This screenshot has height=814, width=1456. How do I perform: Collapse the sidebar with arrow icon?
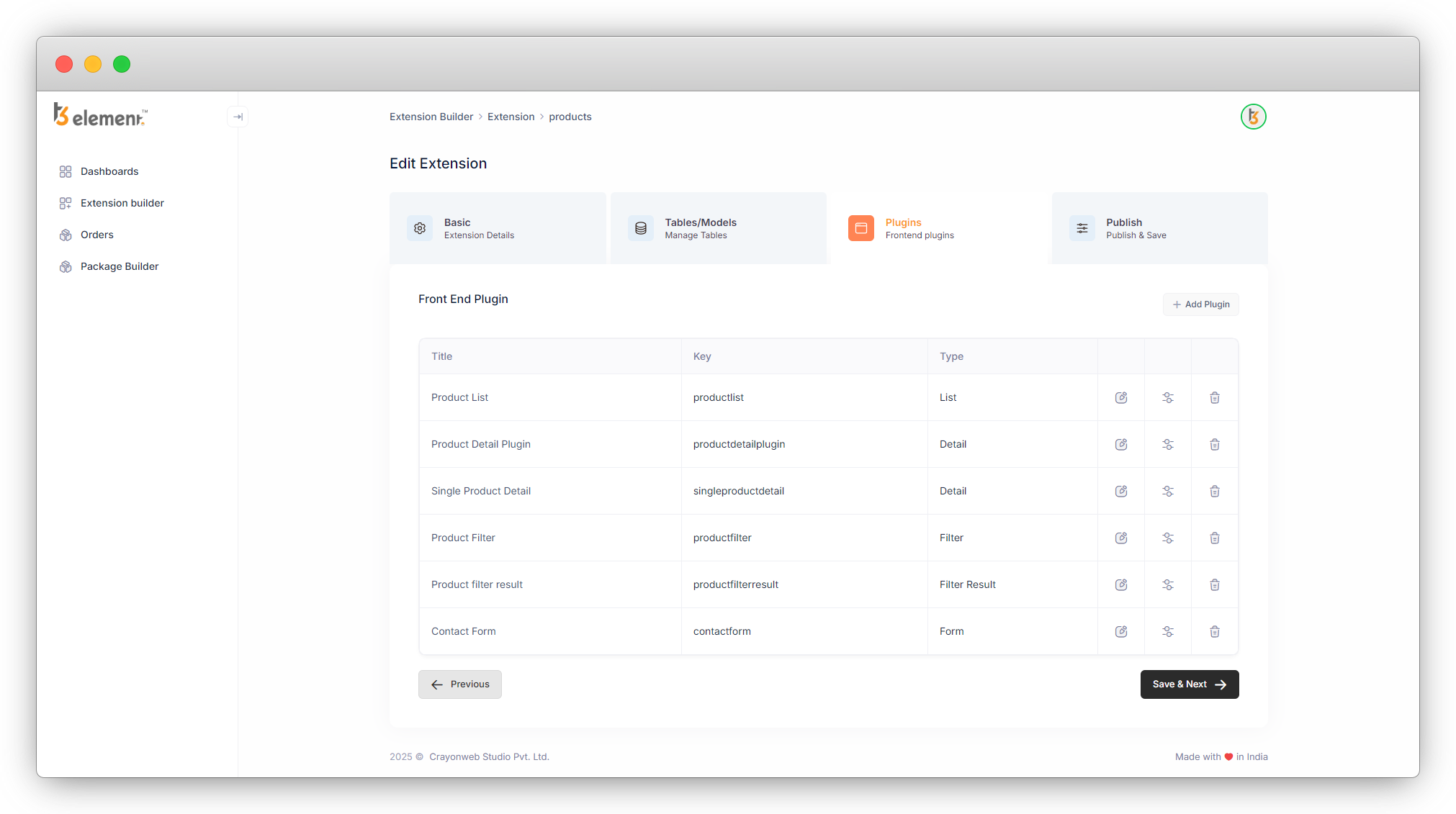click(238, 117)
